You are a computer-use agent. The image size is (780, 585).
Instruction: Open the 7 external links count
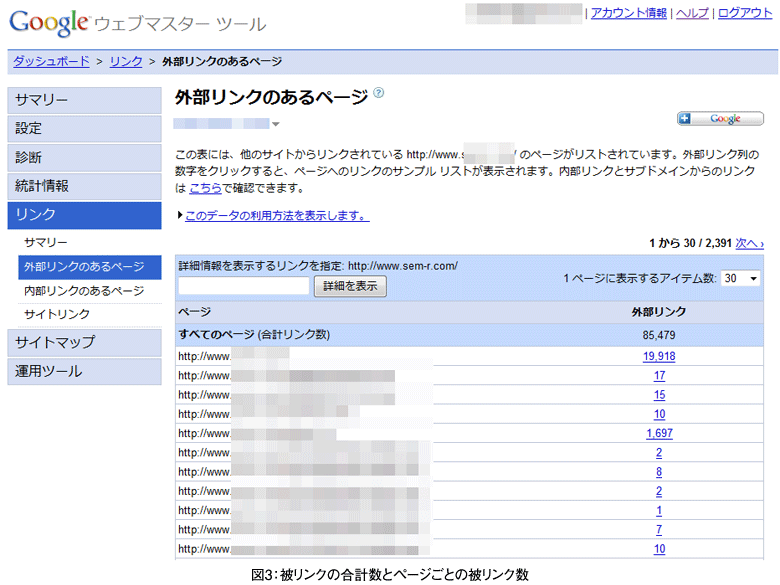click(x=659, y=530)
